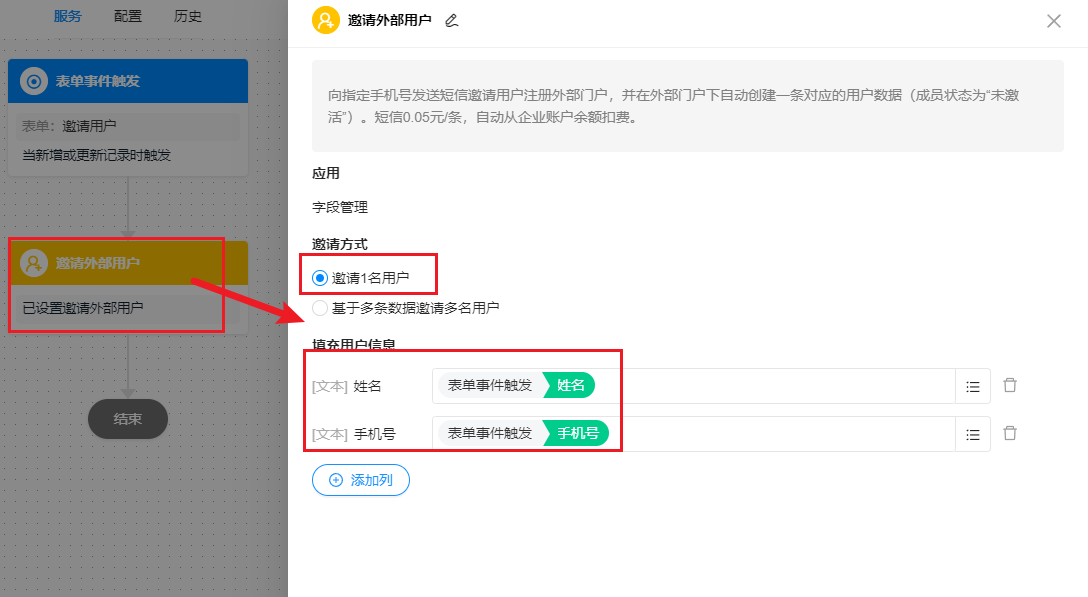Screen dimensions: 1088x597
Task: Switch to the 配置 tab
Action: coord(128,16)
